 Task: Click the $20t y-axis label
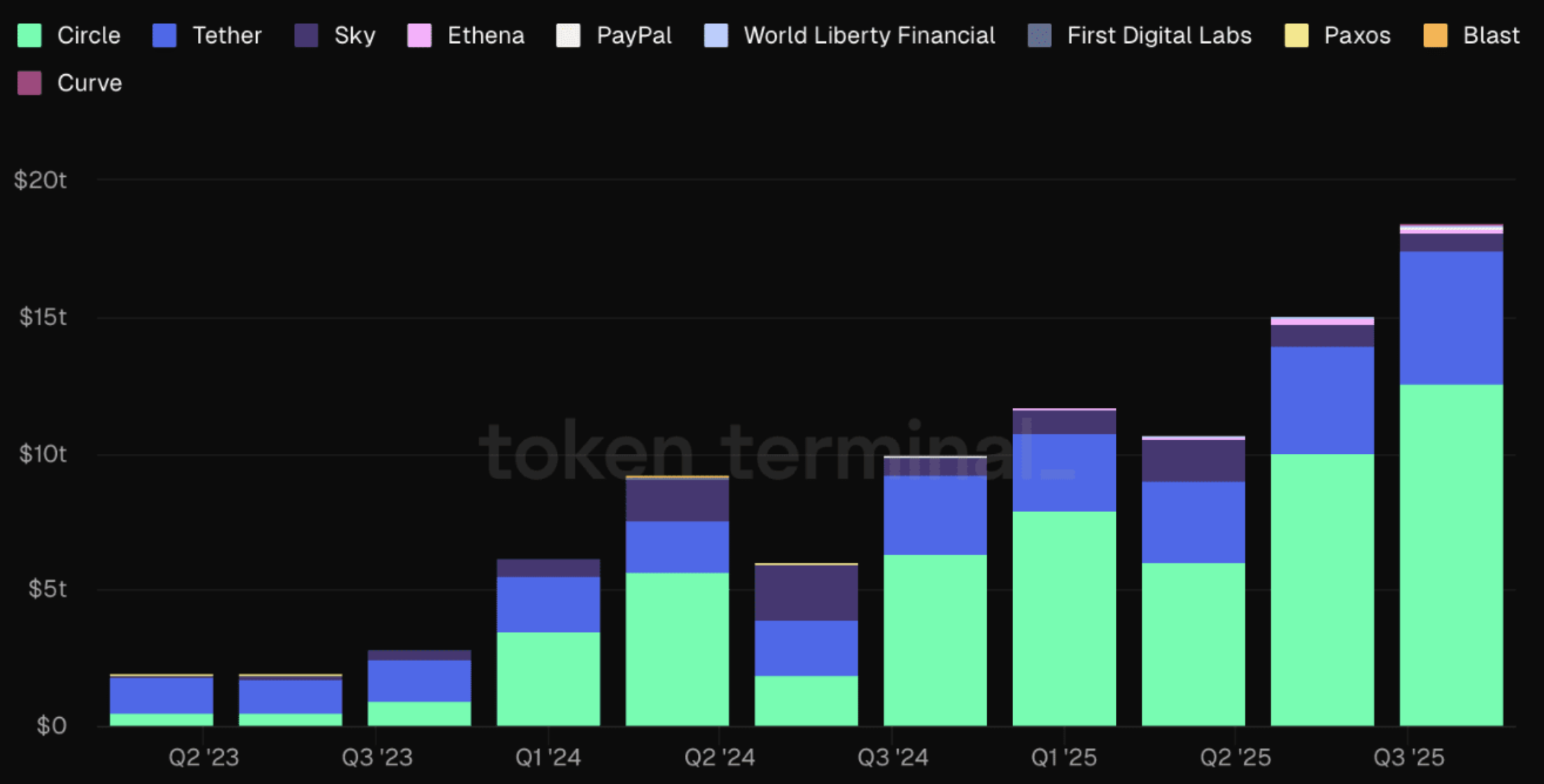(x=40, y=180)
